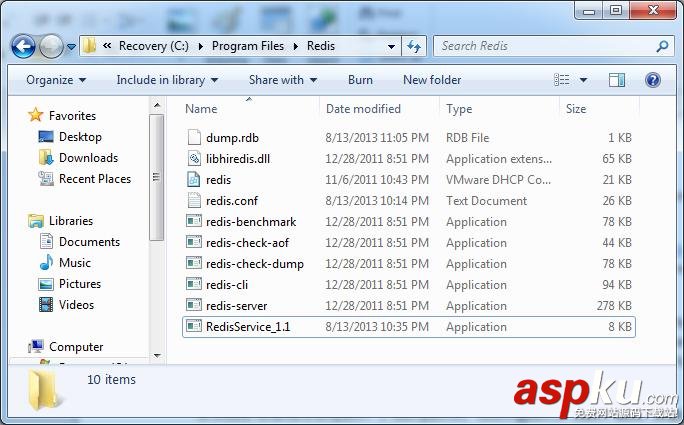The width and height of the screenshot is (684, 425).
Task: Click the dump.rdb file name
Action: pos(232,138)
